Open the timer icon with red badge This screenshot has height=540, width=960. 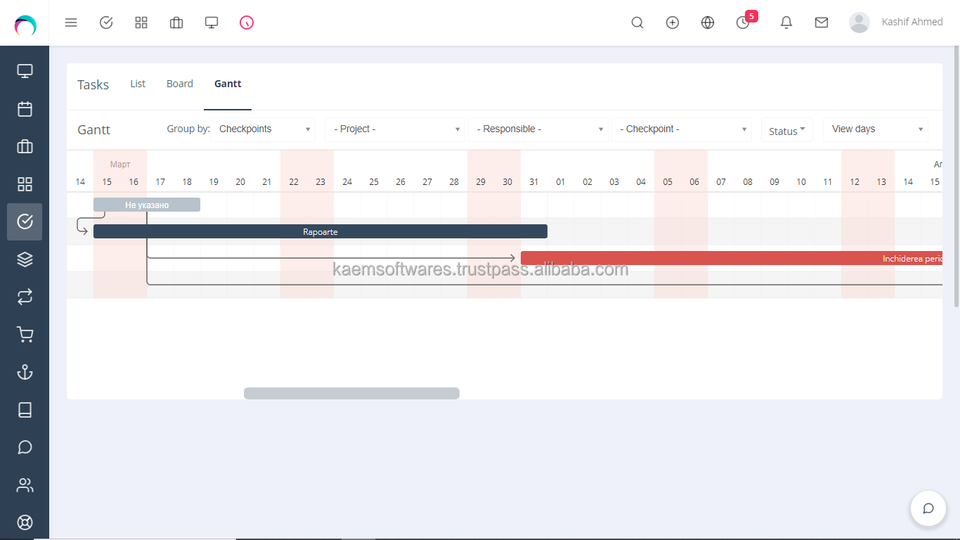click(x=745, y=21)
